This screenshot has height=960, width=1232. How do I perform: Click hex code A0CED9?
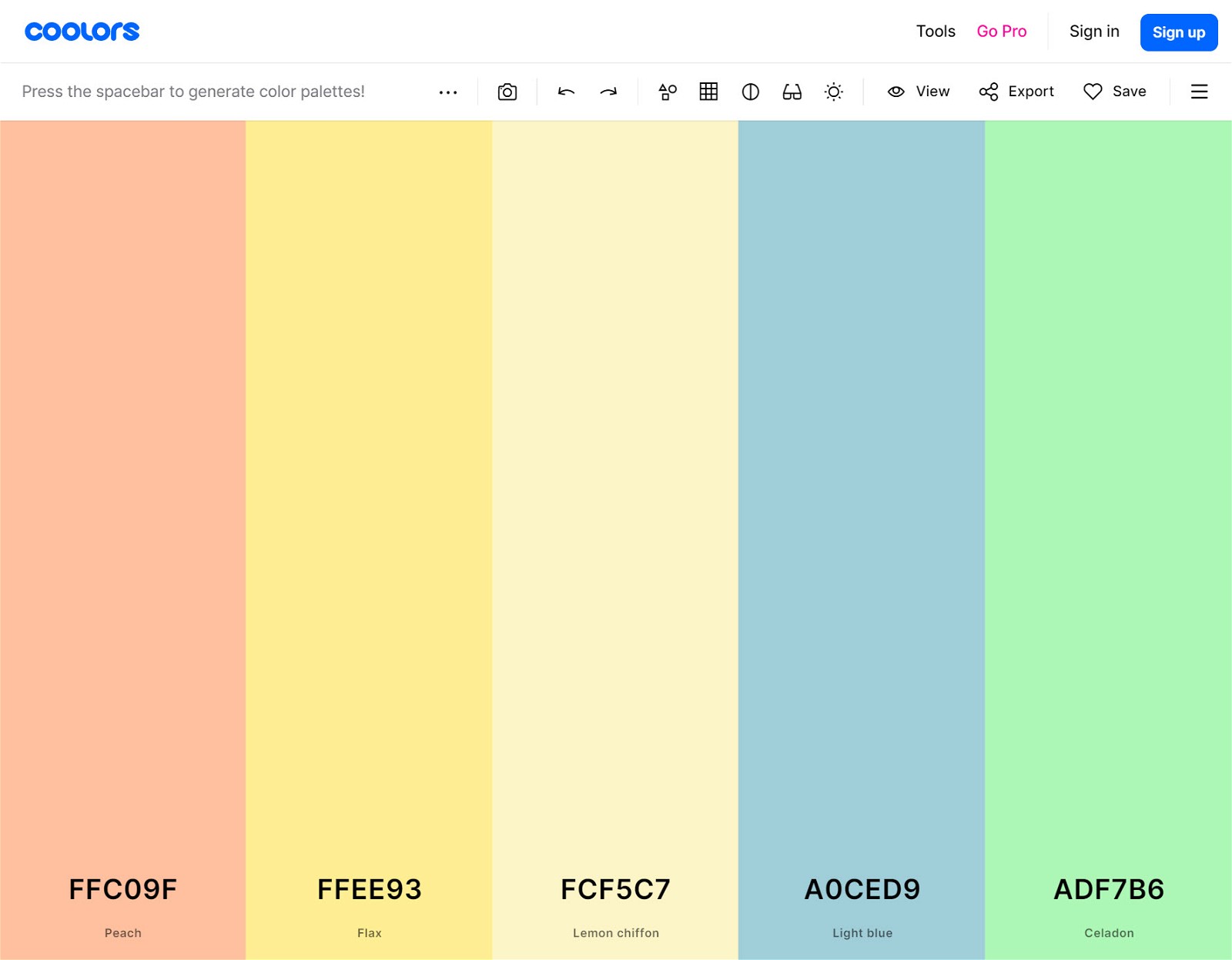(x=862, y=889)
